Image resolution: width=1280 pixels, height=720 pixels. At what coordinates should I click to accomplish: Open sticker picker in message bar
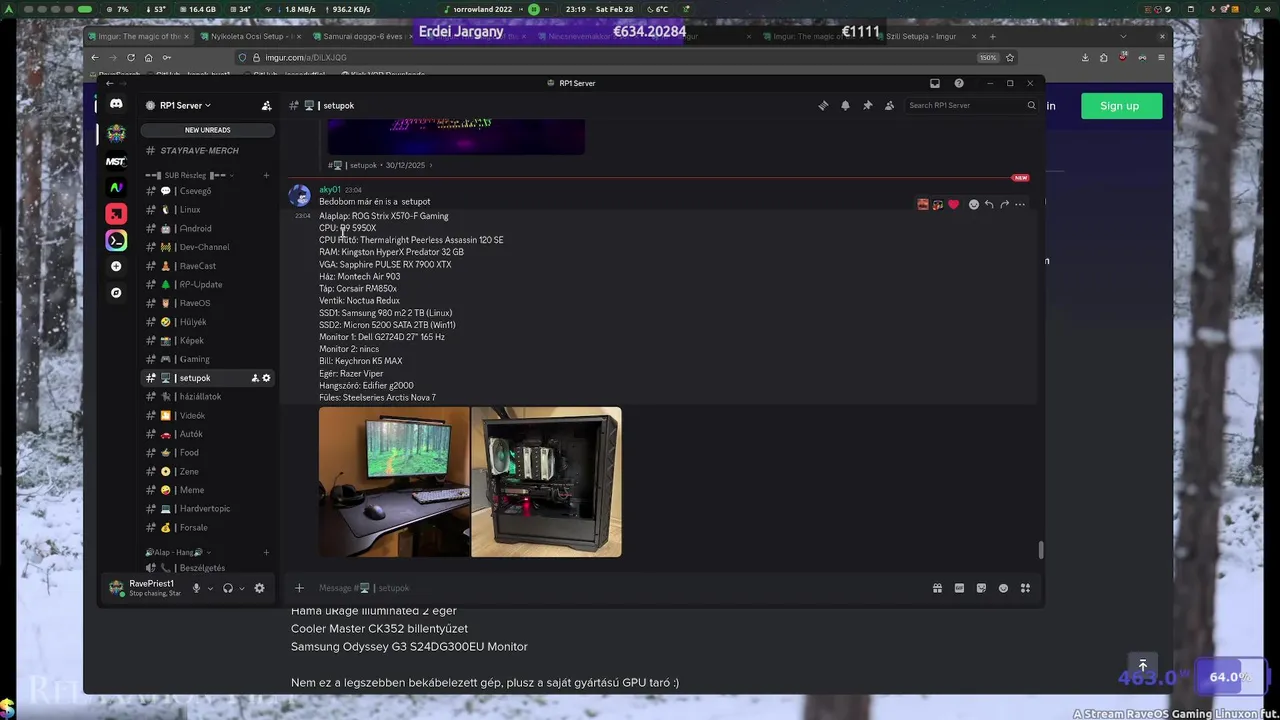pyautogui.click(x=981, y=588)
